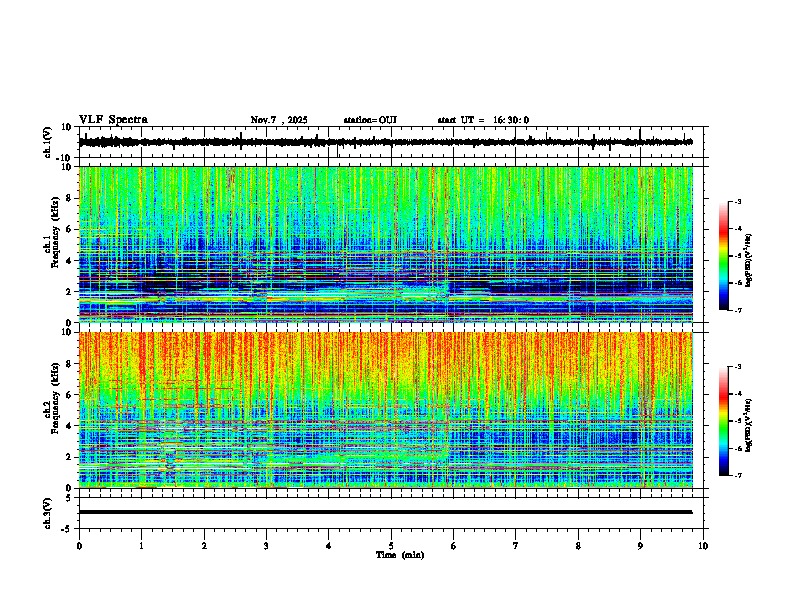
Task: Click the "-3" label on ch.2 color scale
Action: click(738, 367)
